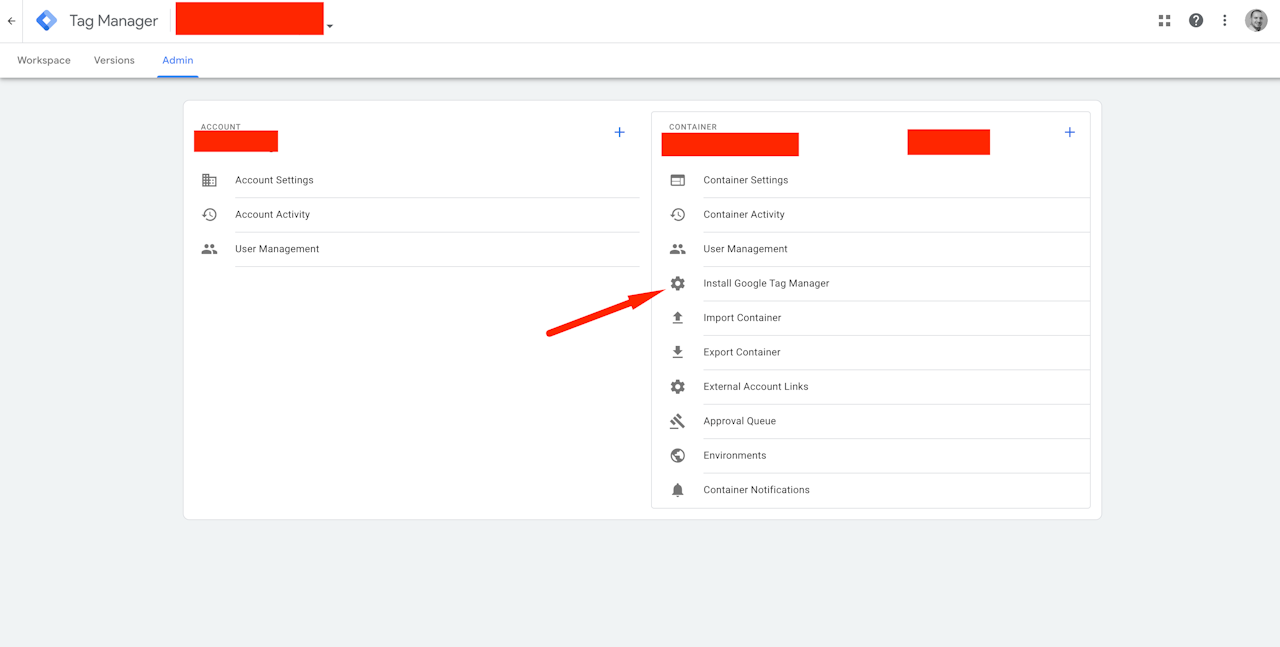Screen dimensions: 1280x647
Task: Open Account Settings
Action: (274, 180)
